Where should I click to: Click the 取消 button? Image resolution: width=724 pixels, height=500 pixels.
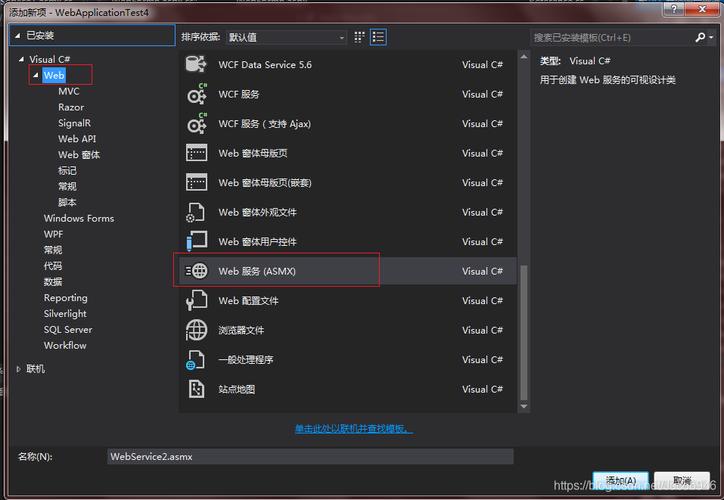click(x=682, y=481)
